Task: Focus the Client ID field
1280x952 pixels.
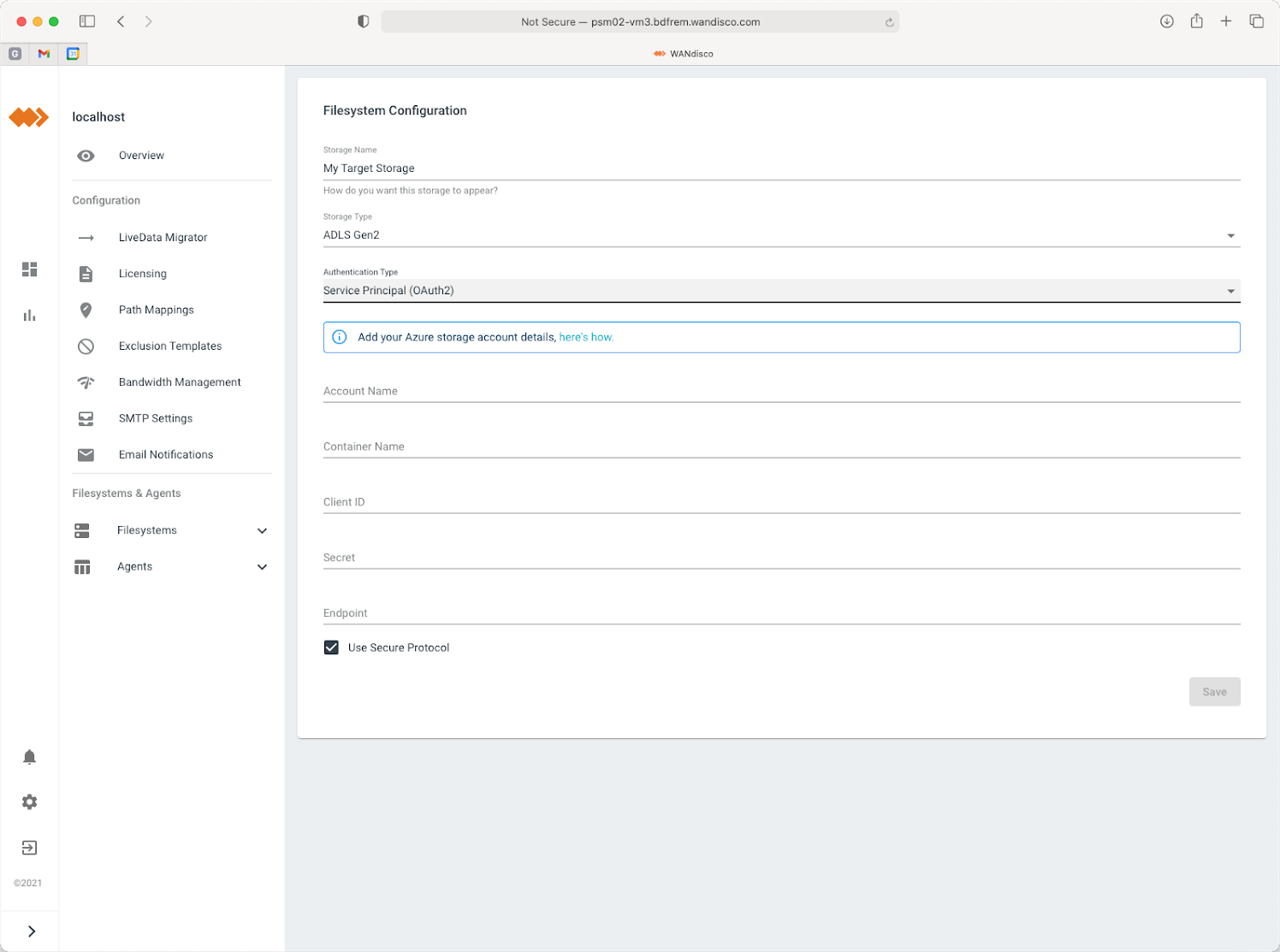Action: pos(780,502)
